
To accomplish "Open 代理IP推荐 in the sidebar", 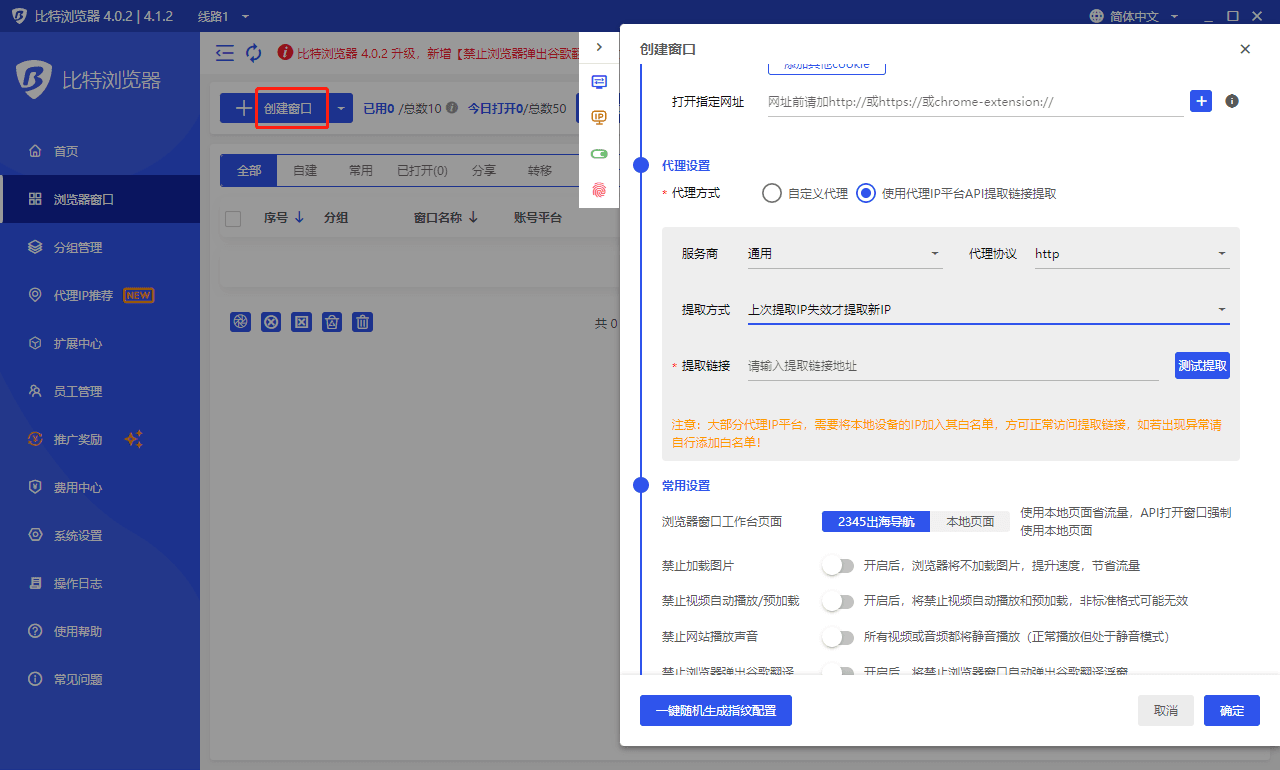I will (100, 295).
